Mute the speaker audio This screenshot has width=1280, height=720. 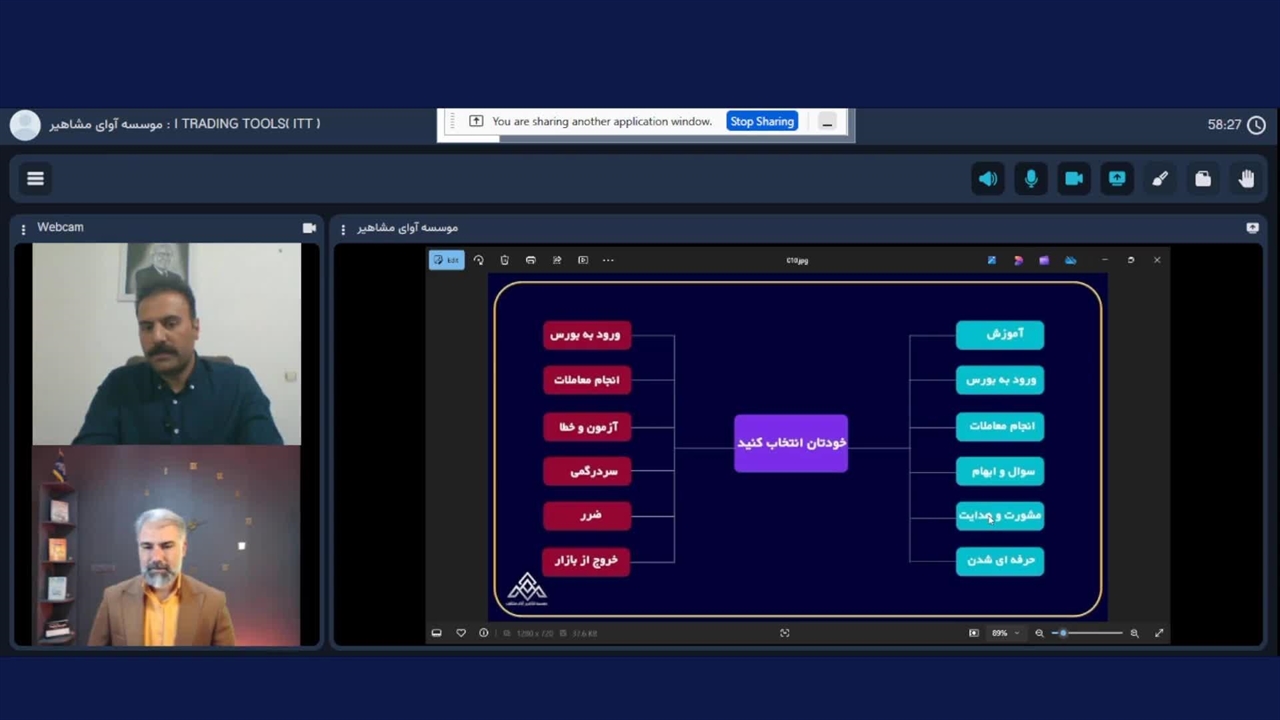click(988, 179)
